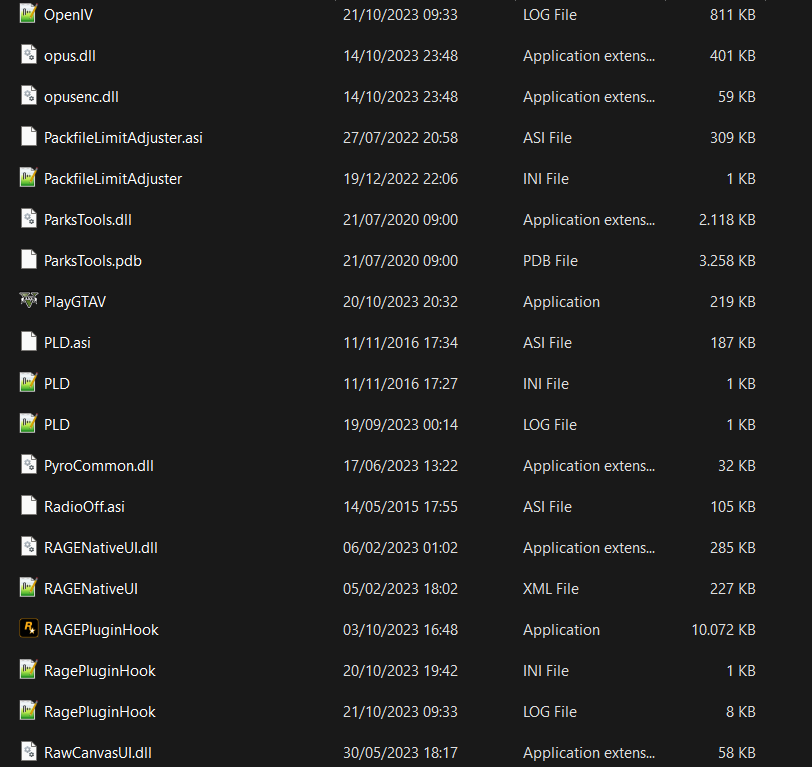Click size 811 KB of OpenIV
This screenshot has width=812, height=767.
tap(732, 15)
